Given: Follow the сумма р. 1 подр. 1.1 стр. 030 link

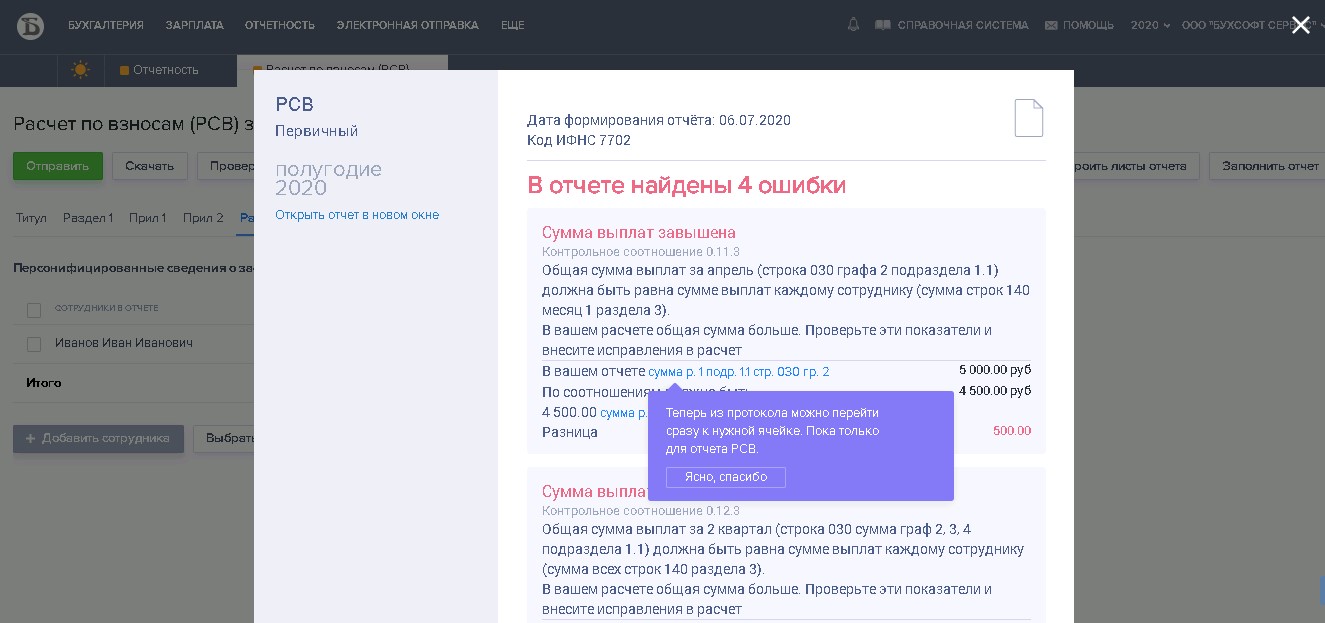Looking at the screenshot, I should (738, 372).
